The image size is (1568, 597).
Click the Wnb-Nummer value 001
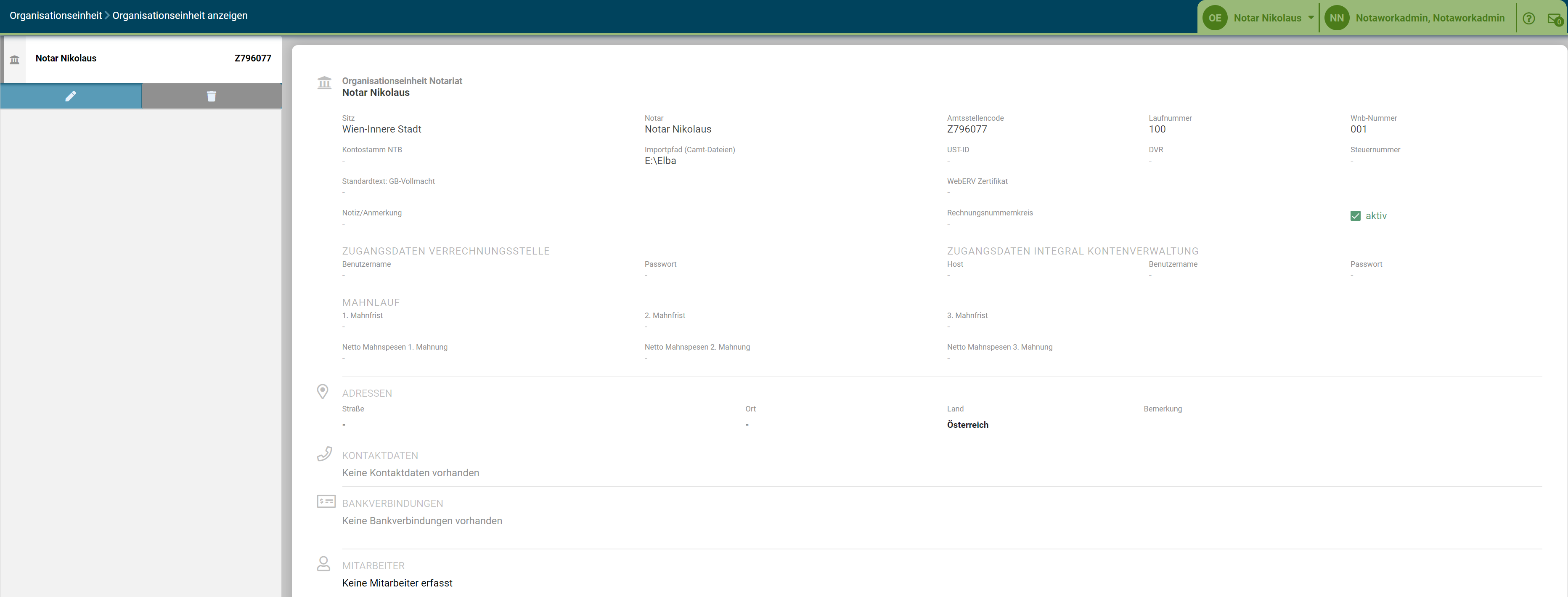point(1359,129)
